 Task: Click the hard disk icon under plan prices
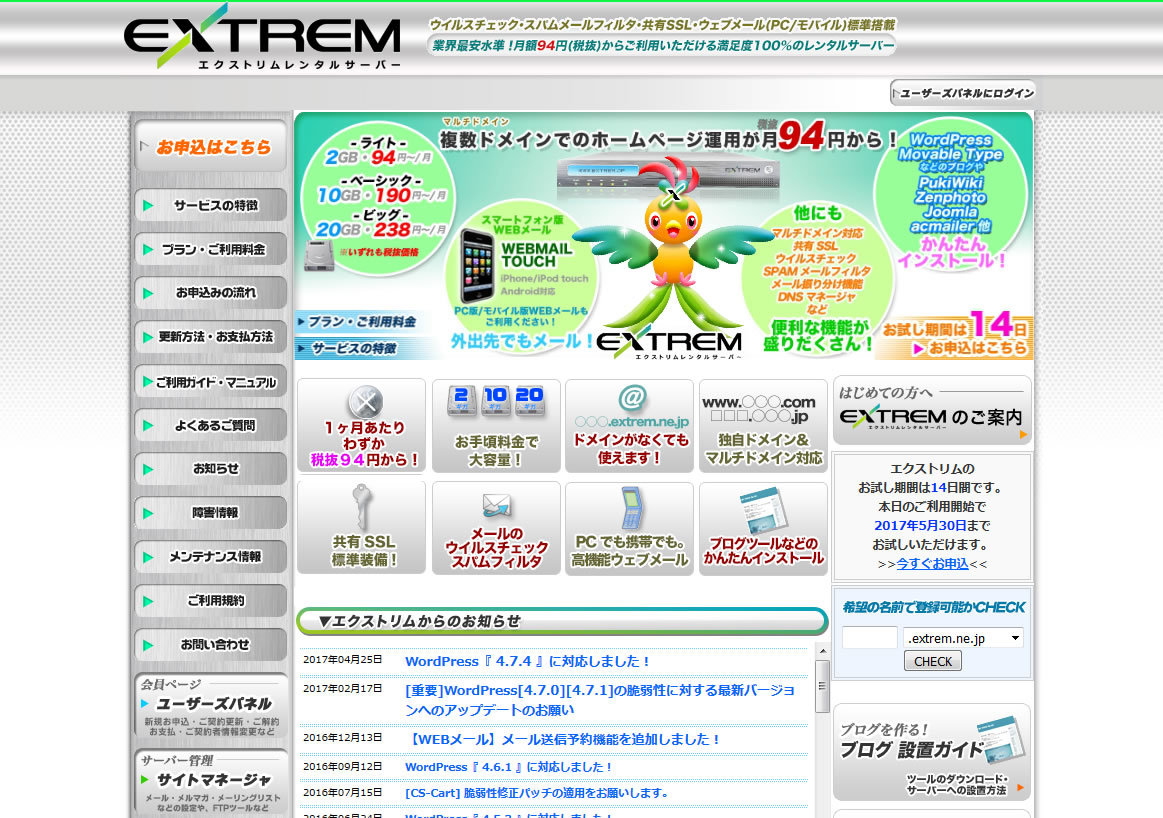pyautogui.click(x=319, y=255)
